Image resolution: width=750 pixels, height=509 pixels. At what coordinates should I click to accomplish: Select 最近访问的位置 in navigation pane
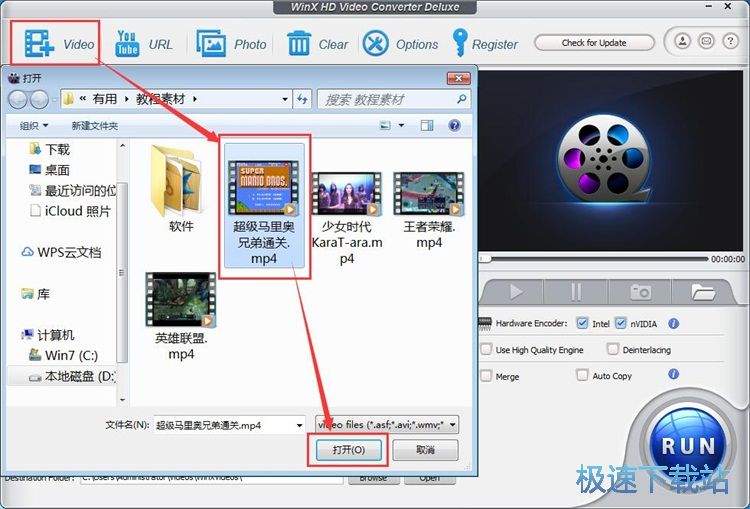coord(72,190)
